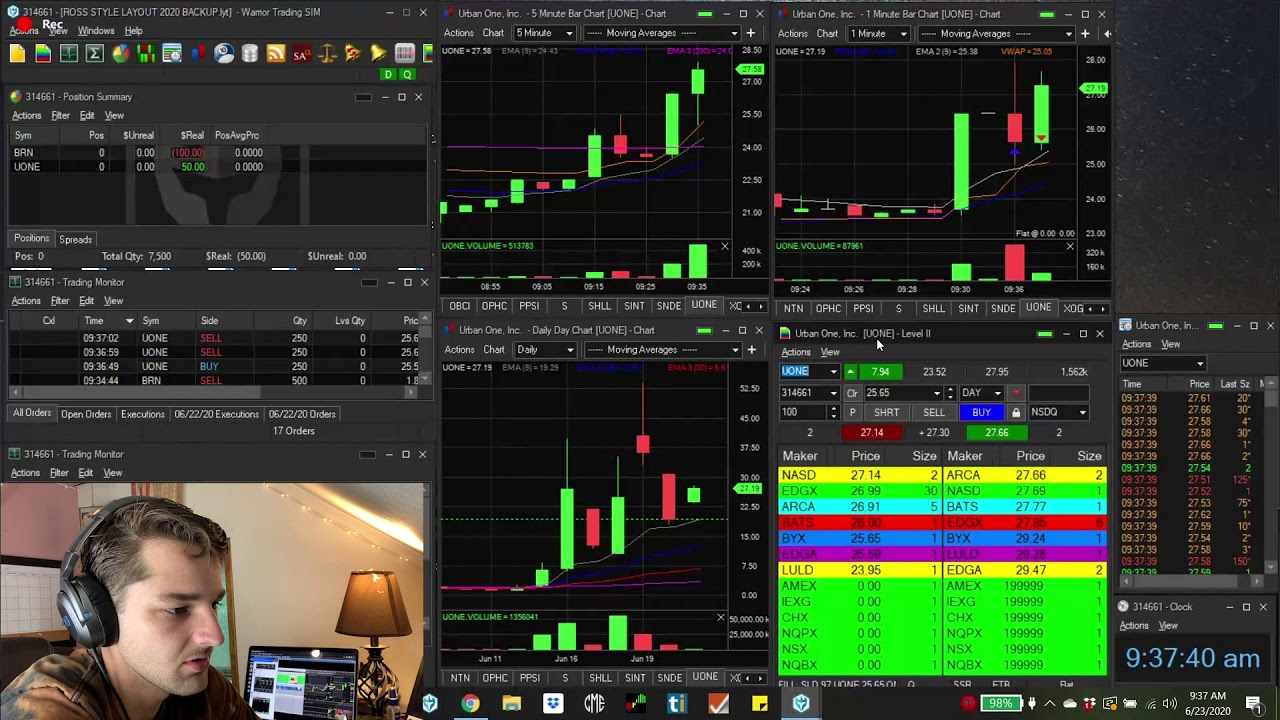The height and width of the screenshot is (720, 1280).
Task: Select the BRN row in Position Summary
Action: pyautogui.click(x=215, y=153)
